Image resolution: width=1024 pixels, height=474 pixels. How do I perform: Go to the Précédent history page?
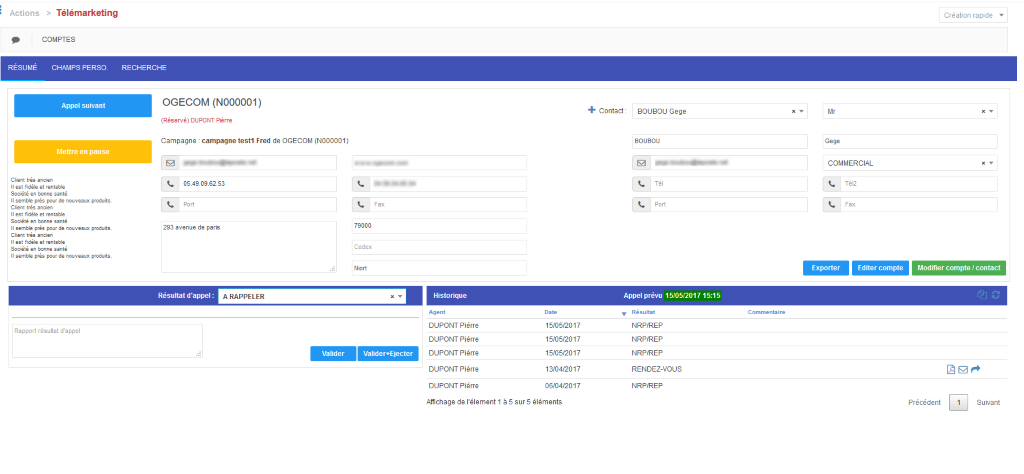tap(924, 403)
